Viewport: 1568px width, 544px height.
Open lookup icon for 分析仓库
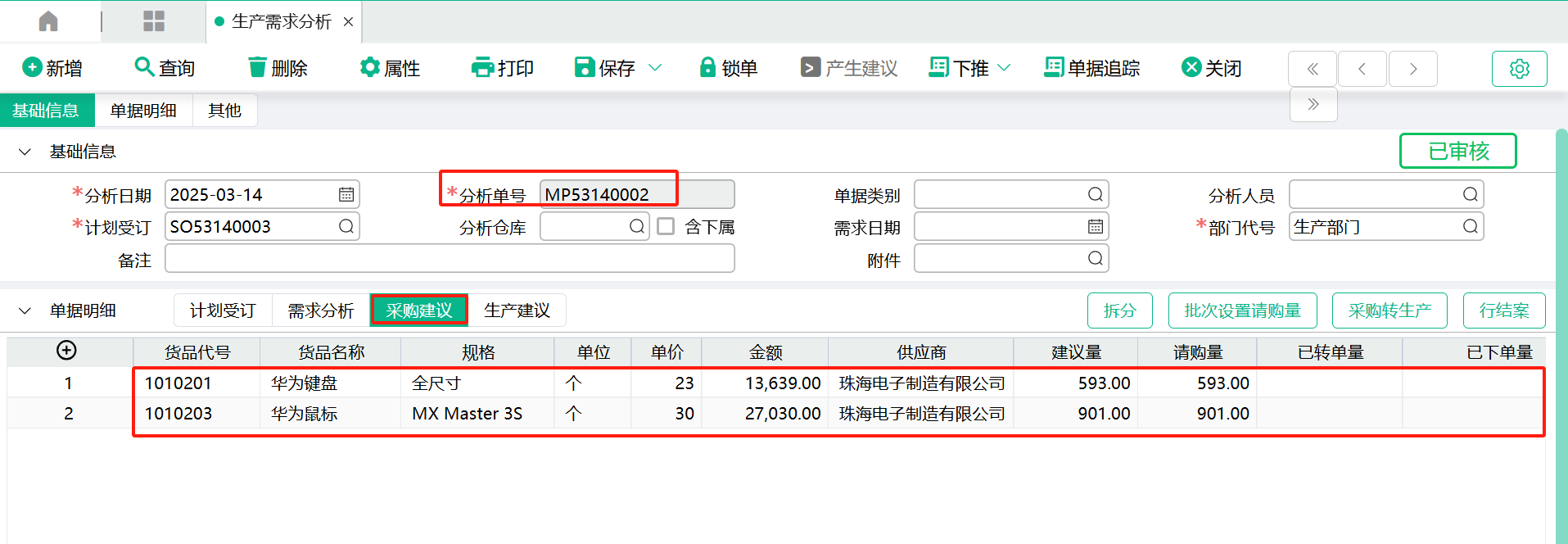click(637, 226)
